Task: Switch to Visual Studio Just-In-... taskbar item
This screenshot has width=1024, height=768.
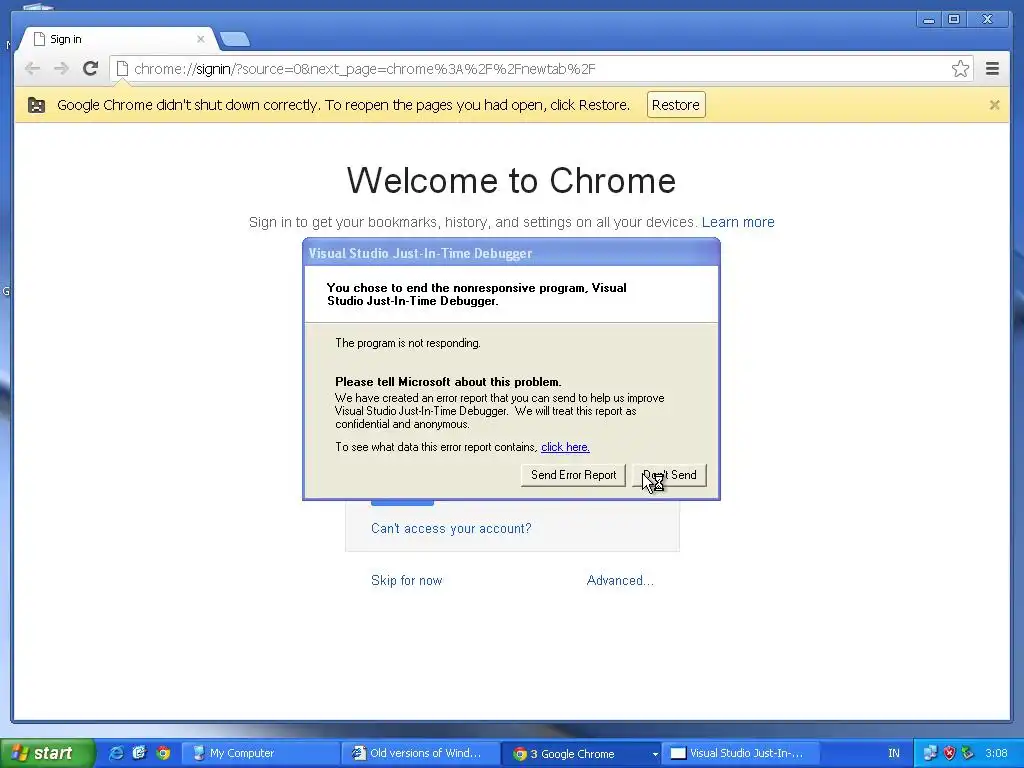Action: click(x=741, y=754)
